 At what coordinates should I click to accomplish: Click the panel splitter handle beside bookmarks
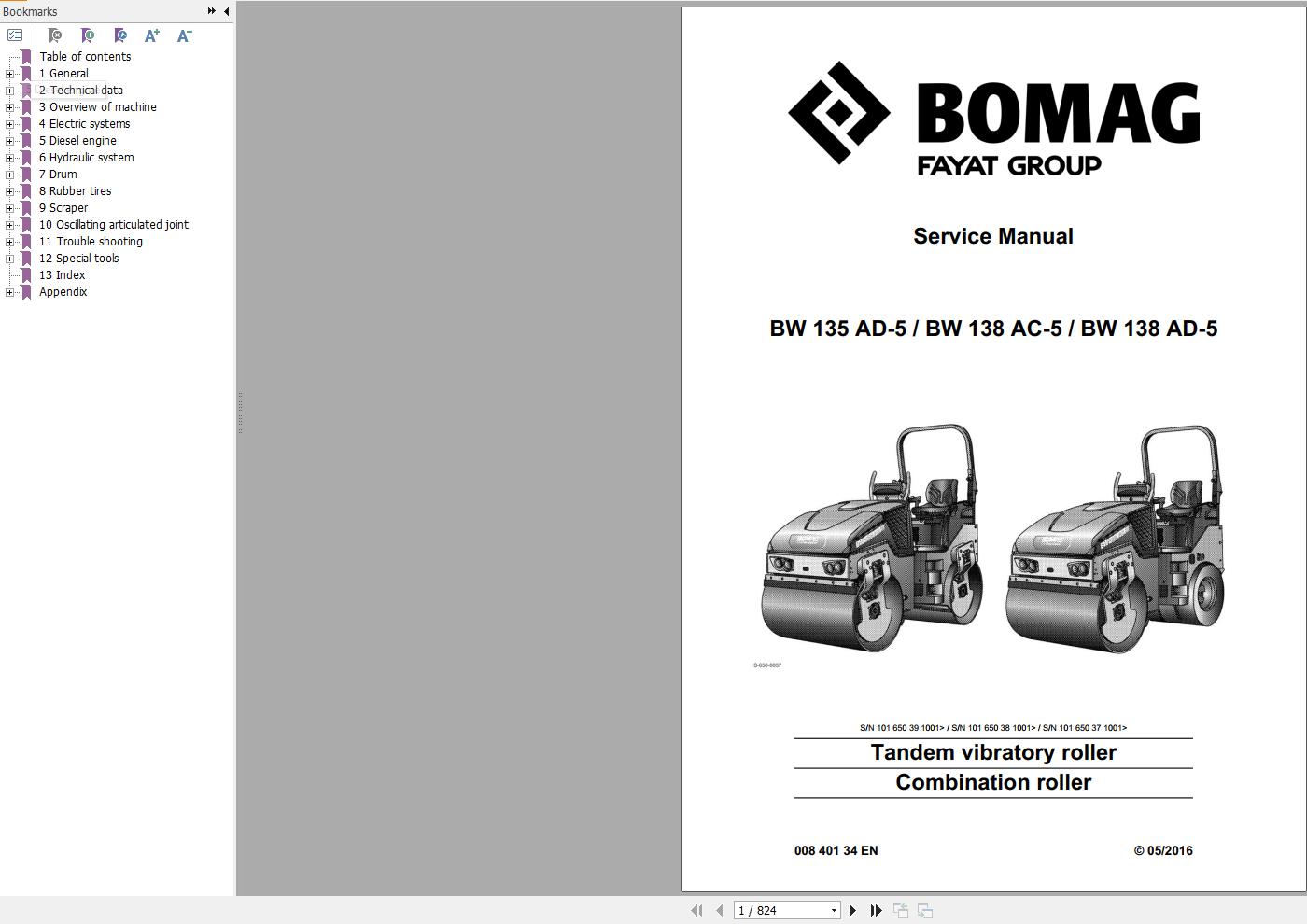[240, 413]
